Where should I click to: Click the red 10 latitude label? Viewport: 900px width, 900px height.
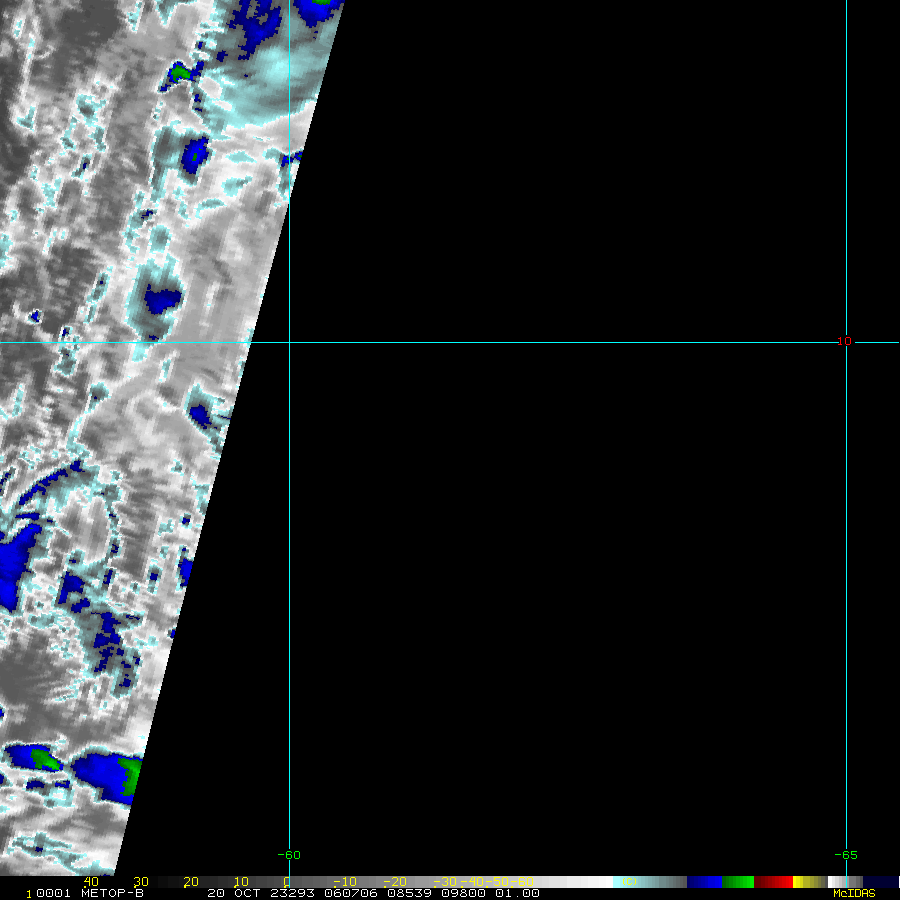click(x=844, y=341)
